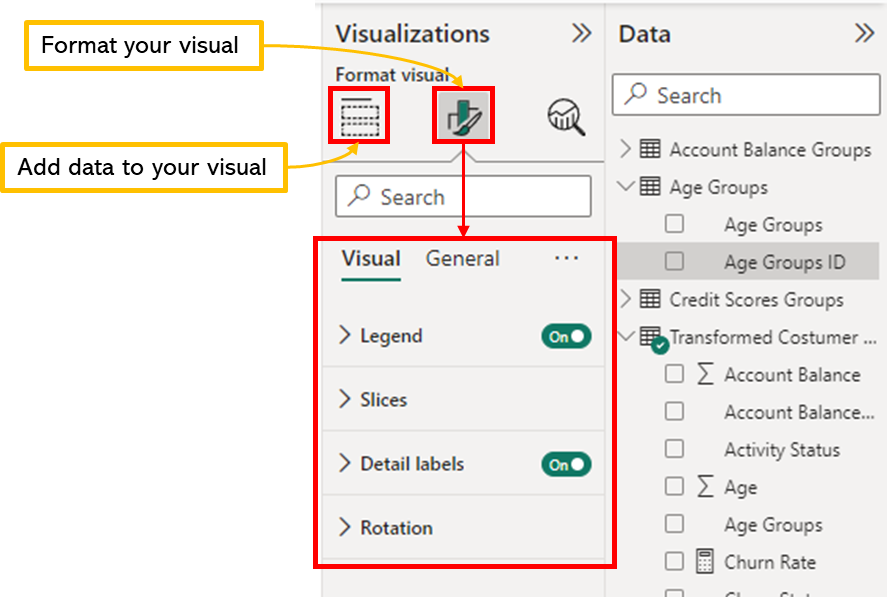The width and height of the screenshot is (887, 597).
Task: Open the Analytics pane magnifier icon
Action: [564, 117]
